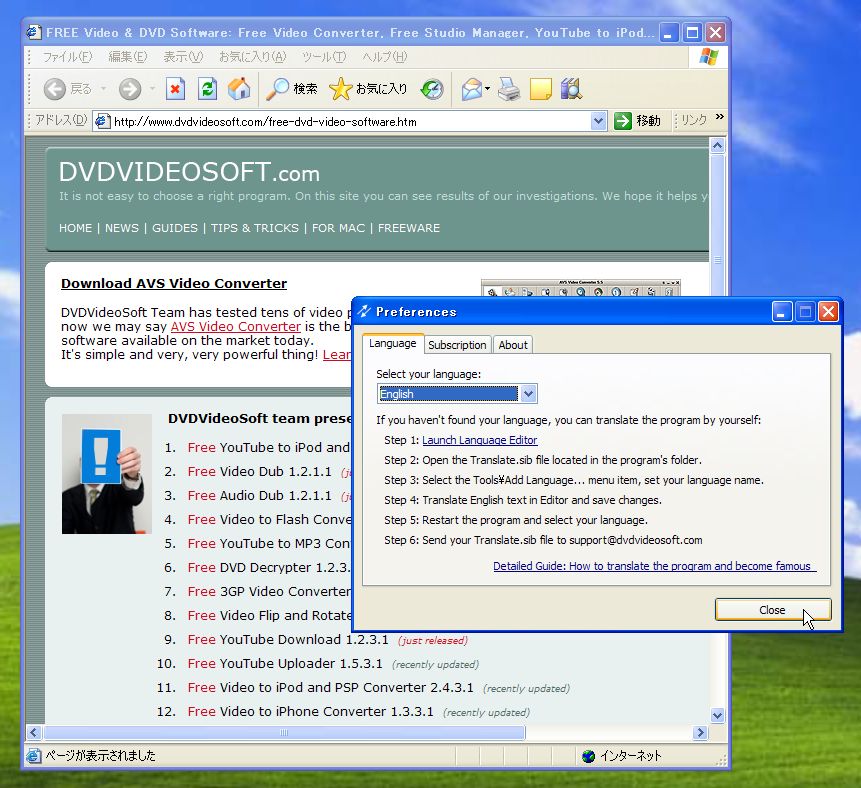
Task: Select the Language tab
Action: tap(393, 343)
